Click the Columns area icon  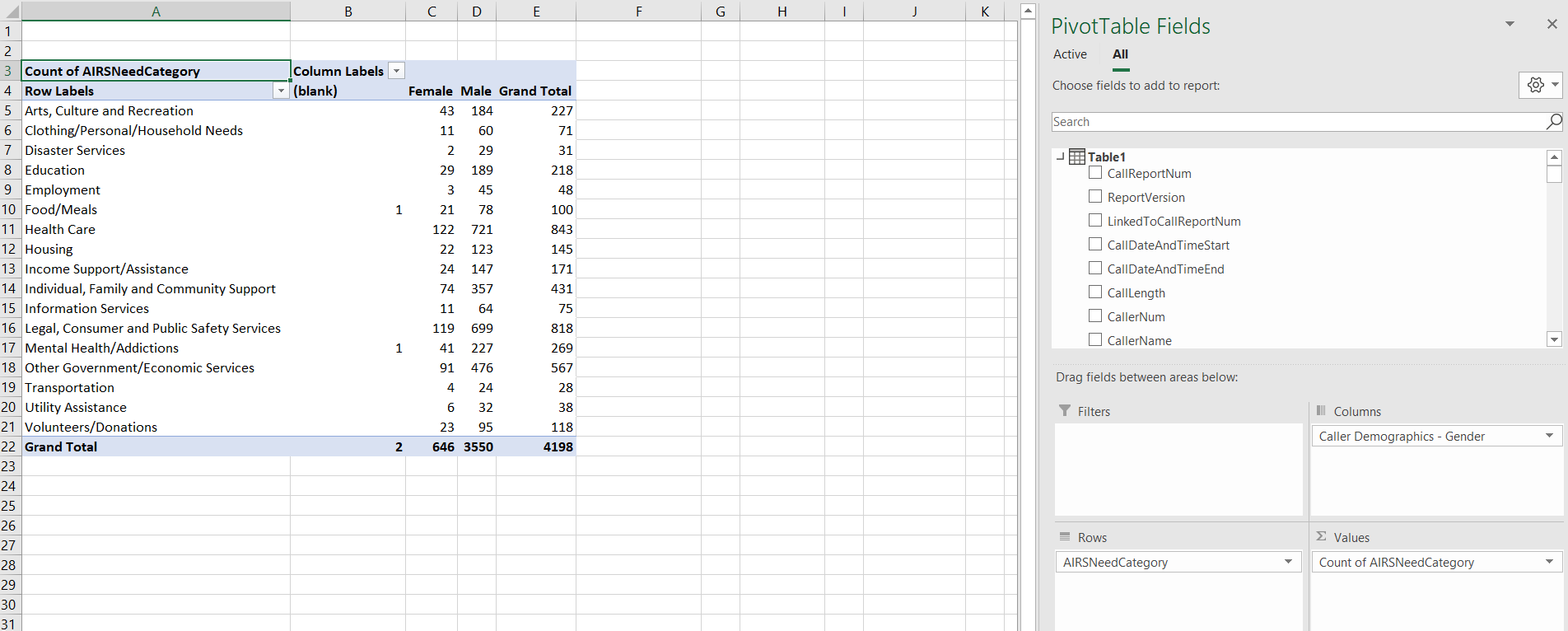click(1321, 410)
